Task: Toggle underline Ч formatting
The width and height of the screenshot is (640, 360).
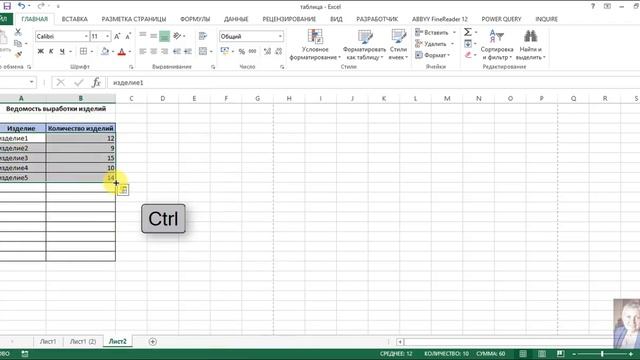Action: (x=62, y=51)
